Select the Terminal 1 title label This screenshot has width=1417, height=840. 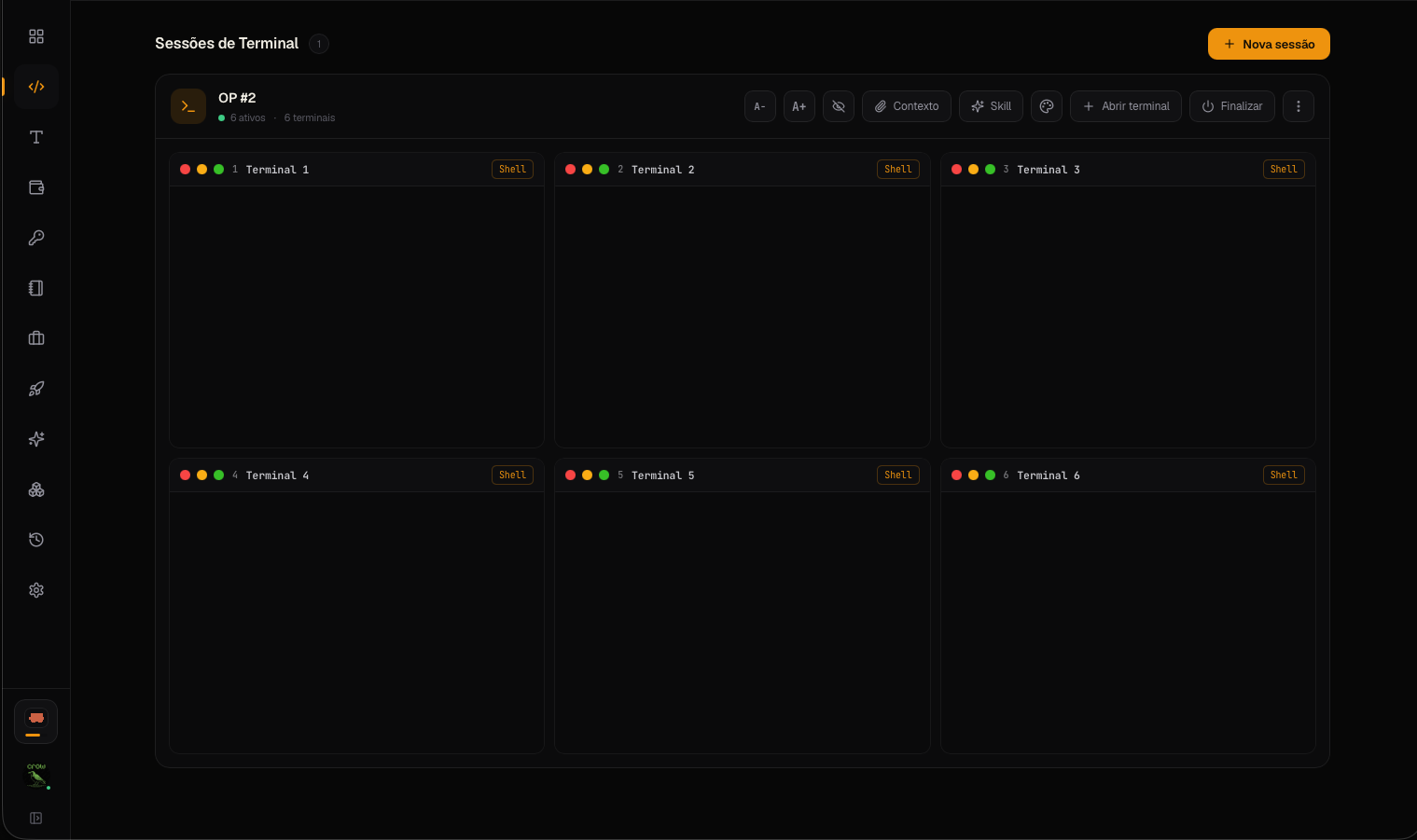[277, 170]
